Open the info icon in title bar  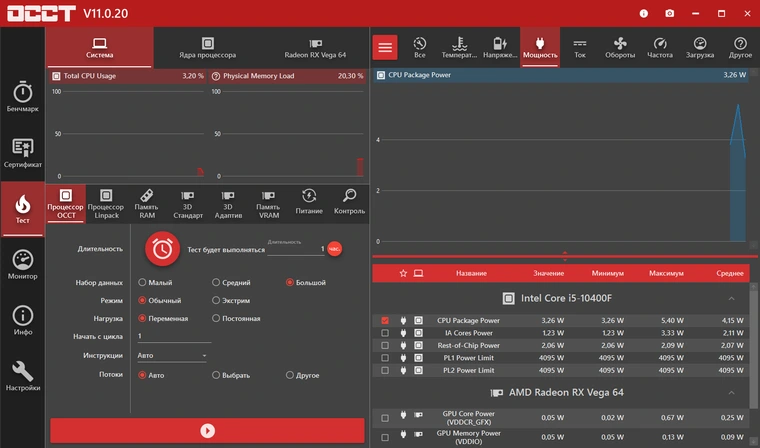[644, 14]
